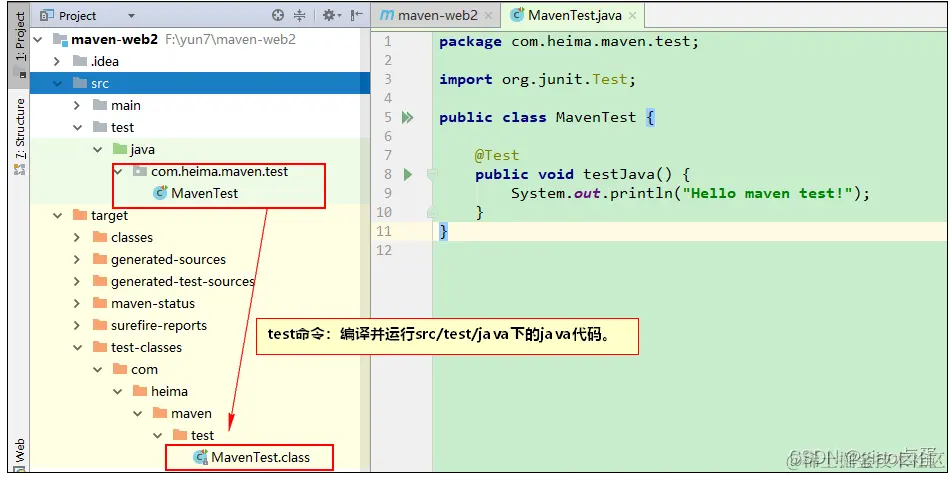The image size is (952, 477).
Task: Select the main folder
Action: [126, 105]
